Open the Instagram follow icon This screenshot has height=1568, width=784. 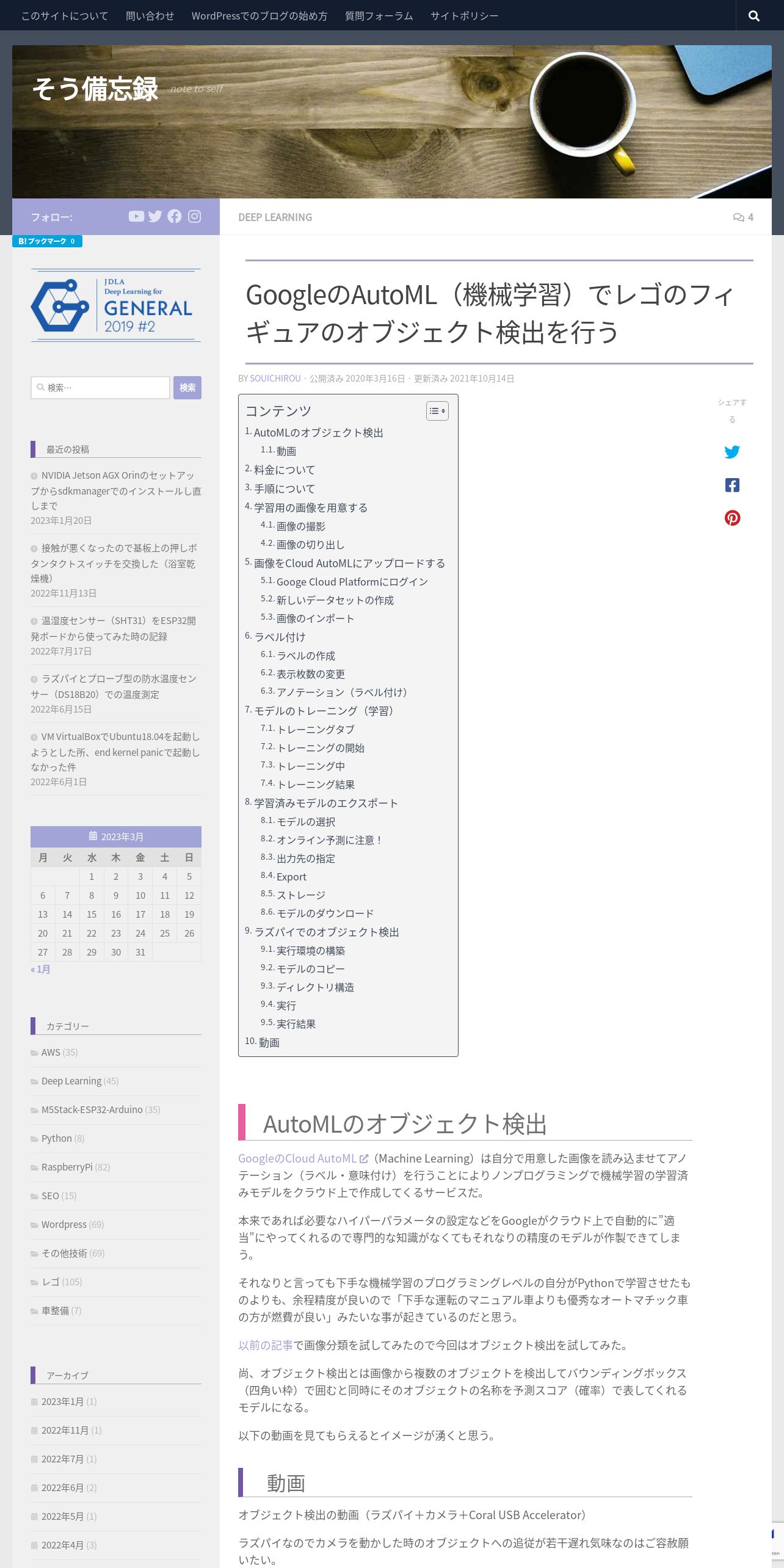tap(194, 216)
